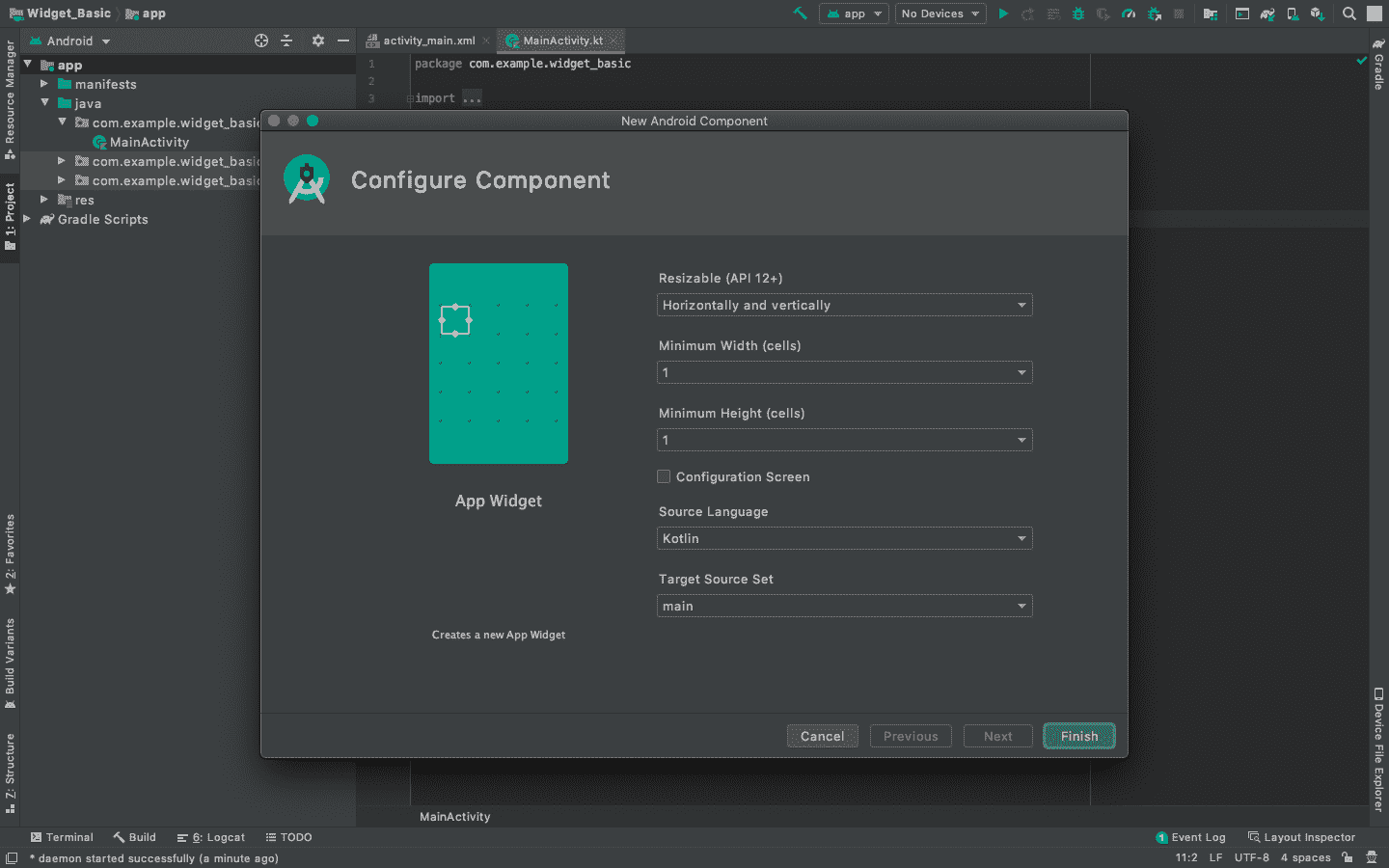Enable the Configuration Screen checkbox
Viewport: 1389px width, 868px height.
(664, 476)
